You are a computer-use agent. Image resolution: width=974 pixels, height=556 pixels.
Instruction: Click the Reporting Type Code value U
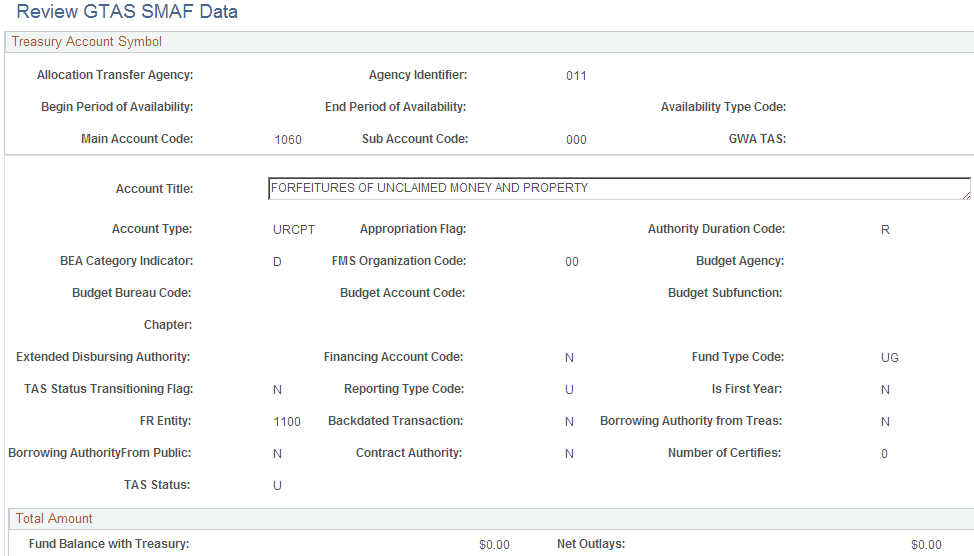569,390
